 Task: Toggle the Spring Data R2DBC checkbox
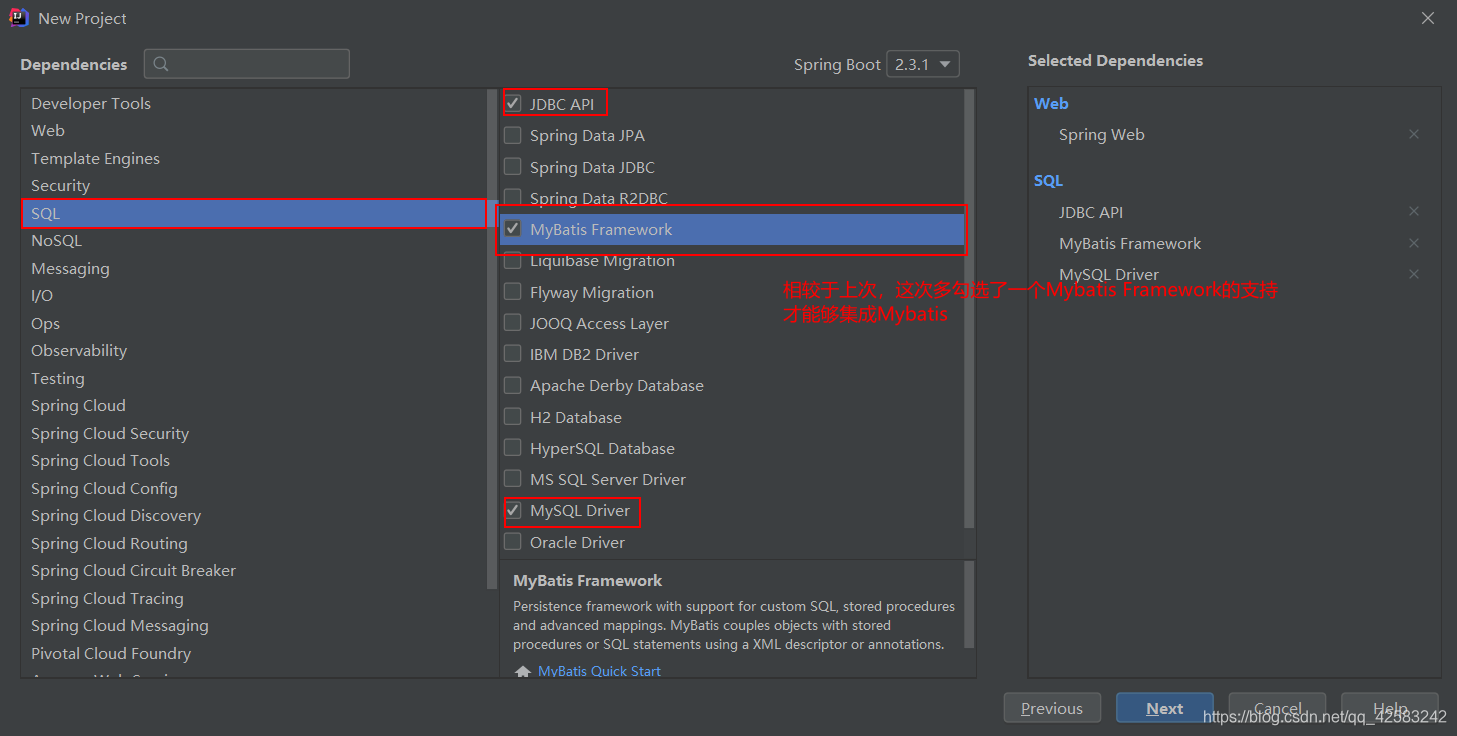coord(513,198)
